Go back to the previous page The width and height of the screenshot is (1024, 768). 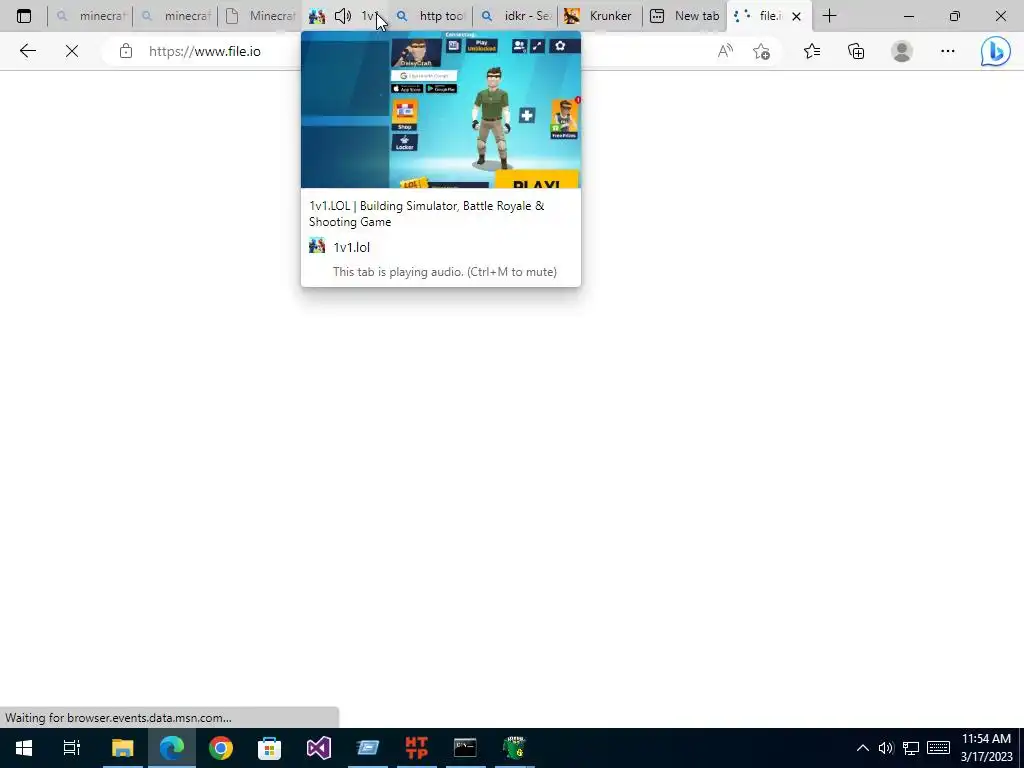click(27, 51)
